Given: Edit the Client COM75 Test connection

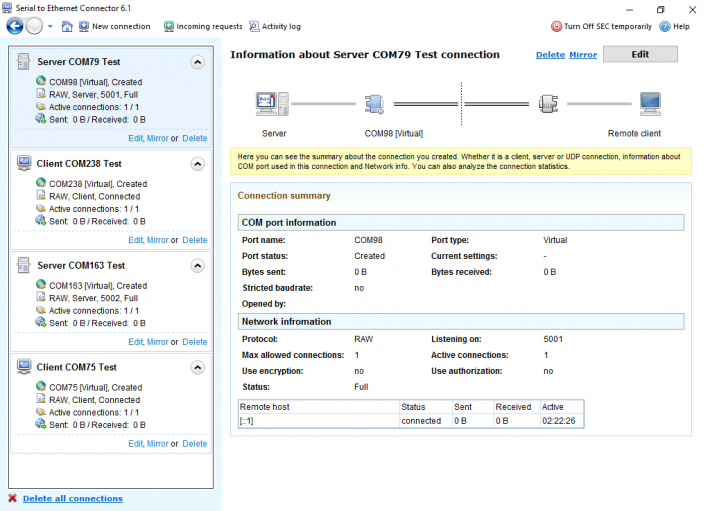Looking at the screenshot, I should 135,444.
